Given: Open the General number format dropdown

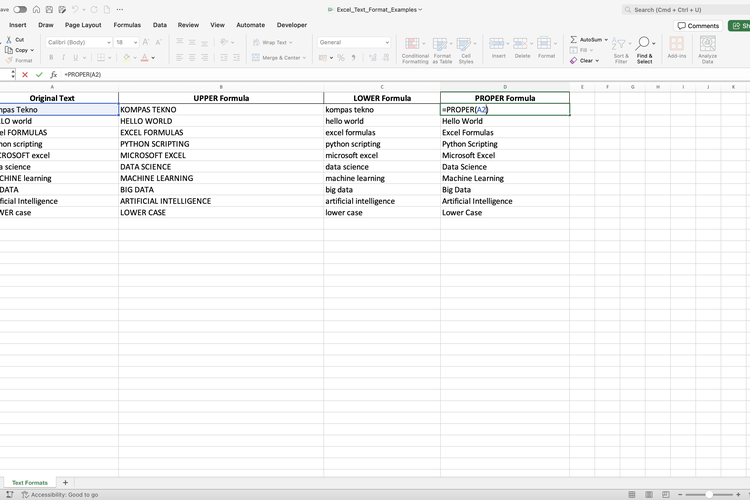Looking at the screenshot, I should pos(386,43).
